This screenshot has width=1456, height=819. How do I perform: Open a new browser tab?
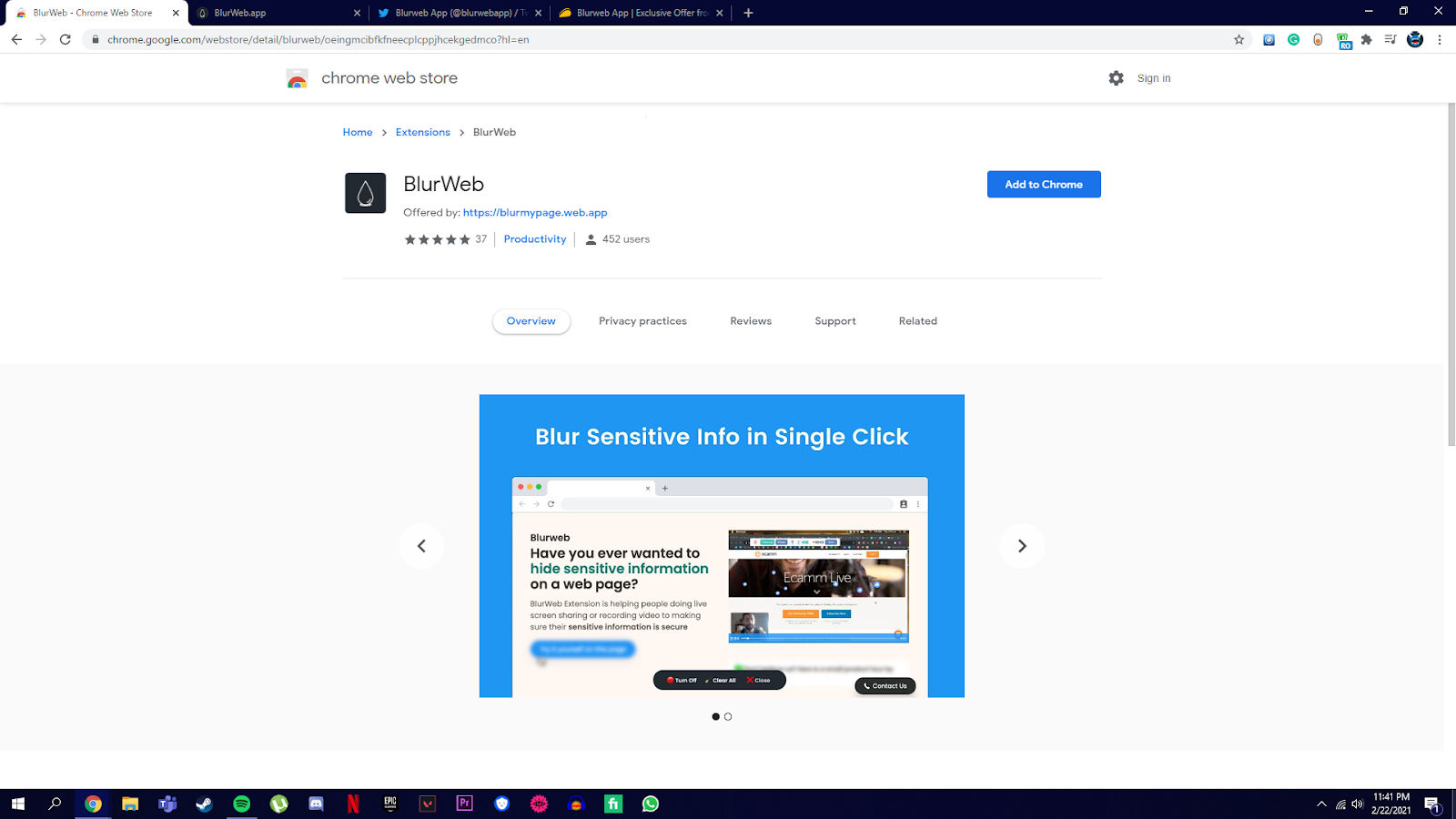[x=748, y=13]
